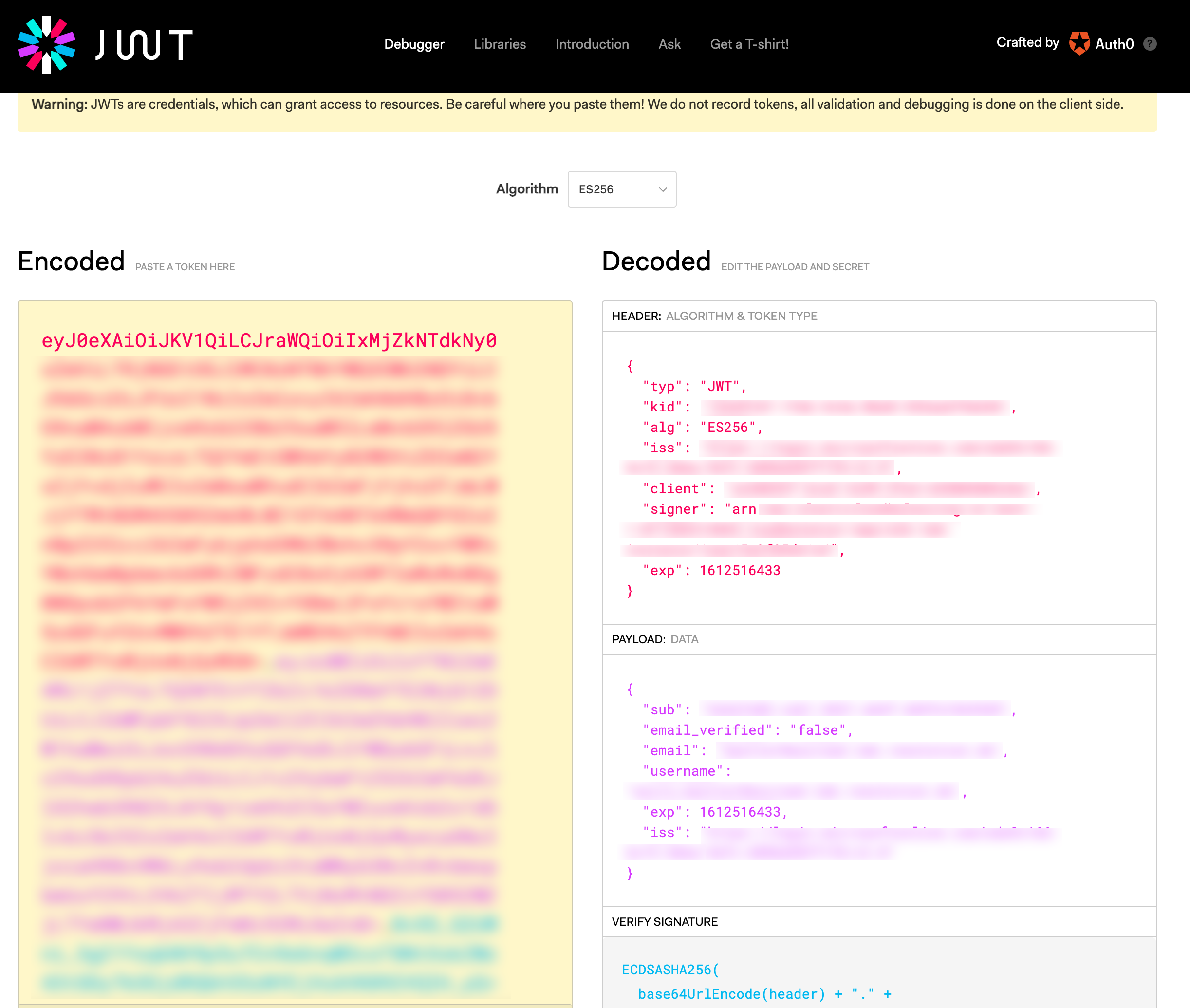
Task: Open the Ask page
Action: 669,44
